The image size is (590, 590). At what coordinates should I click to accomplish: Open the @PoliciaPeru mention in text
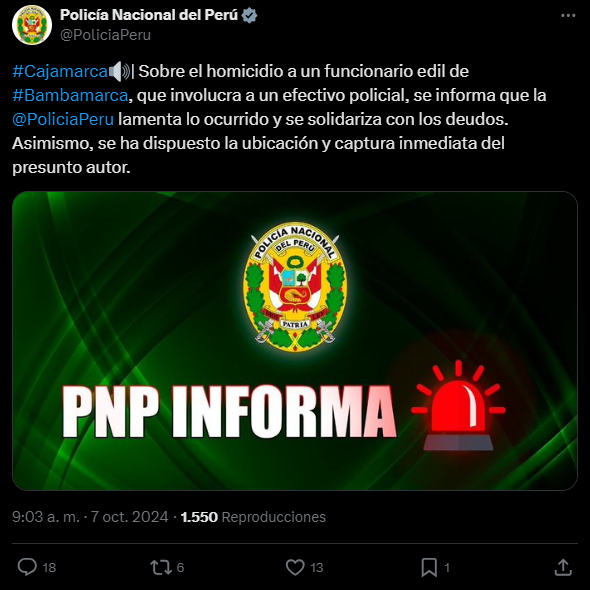[63, 119]
